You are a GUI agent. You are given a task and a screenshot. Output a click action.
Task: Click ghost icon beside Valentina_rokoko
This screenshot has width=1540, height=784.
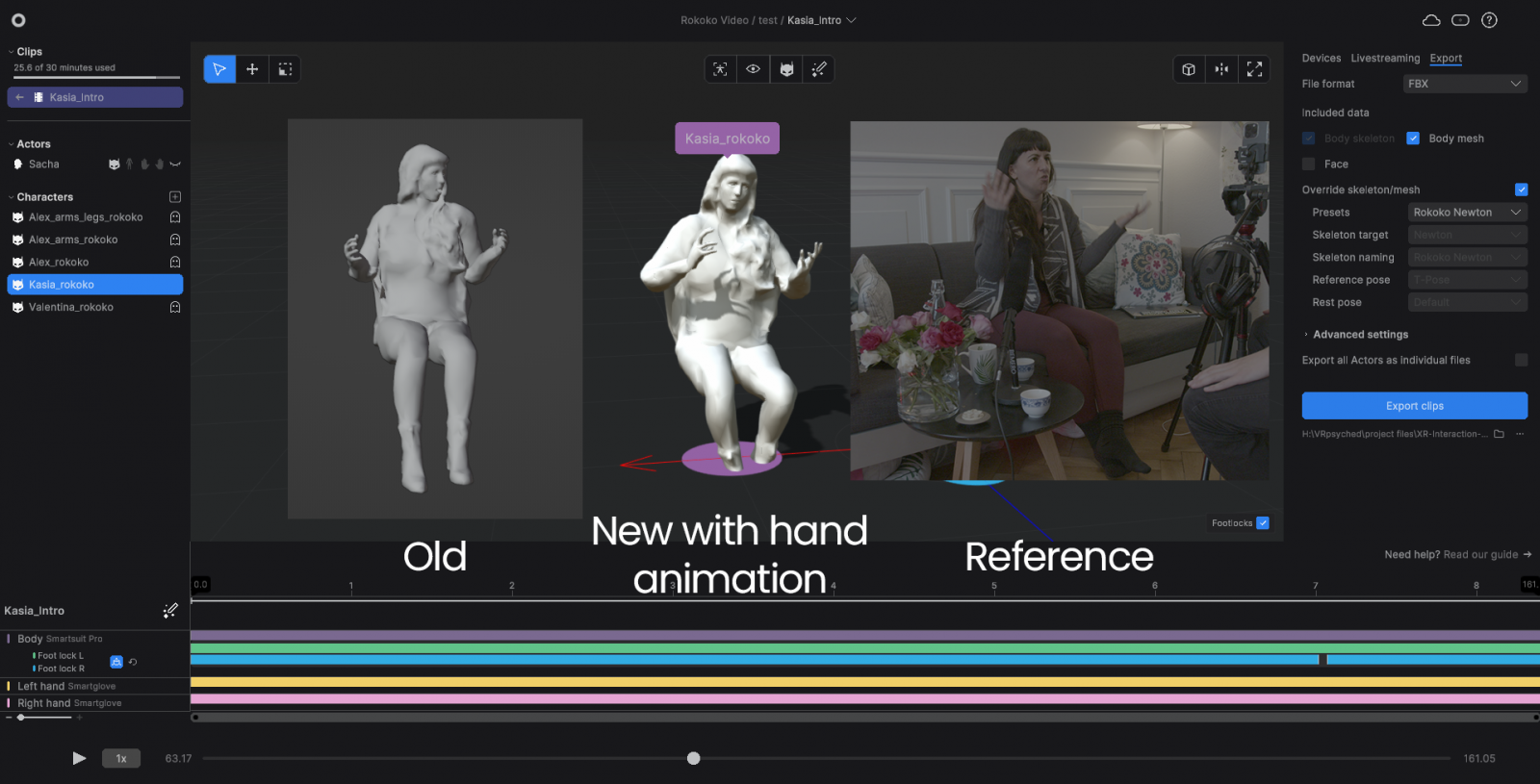(175, 307)
